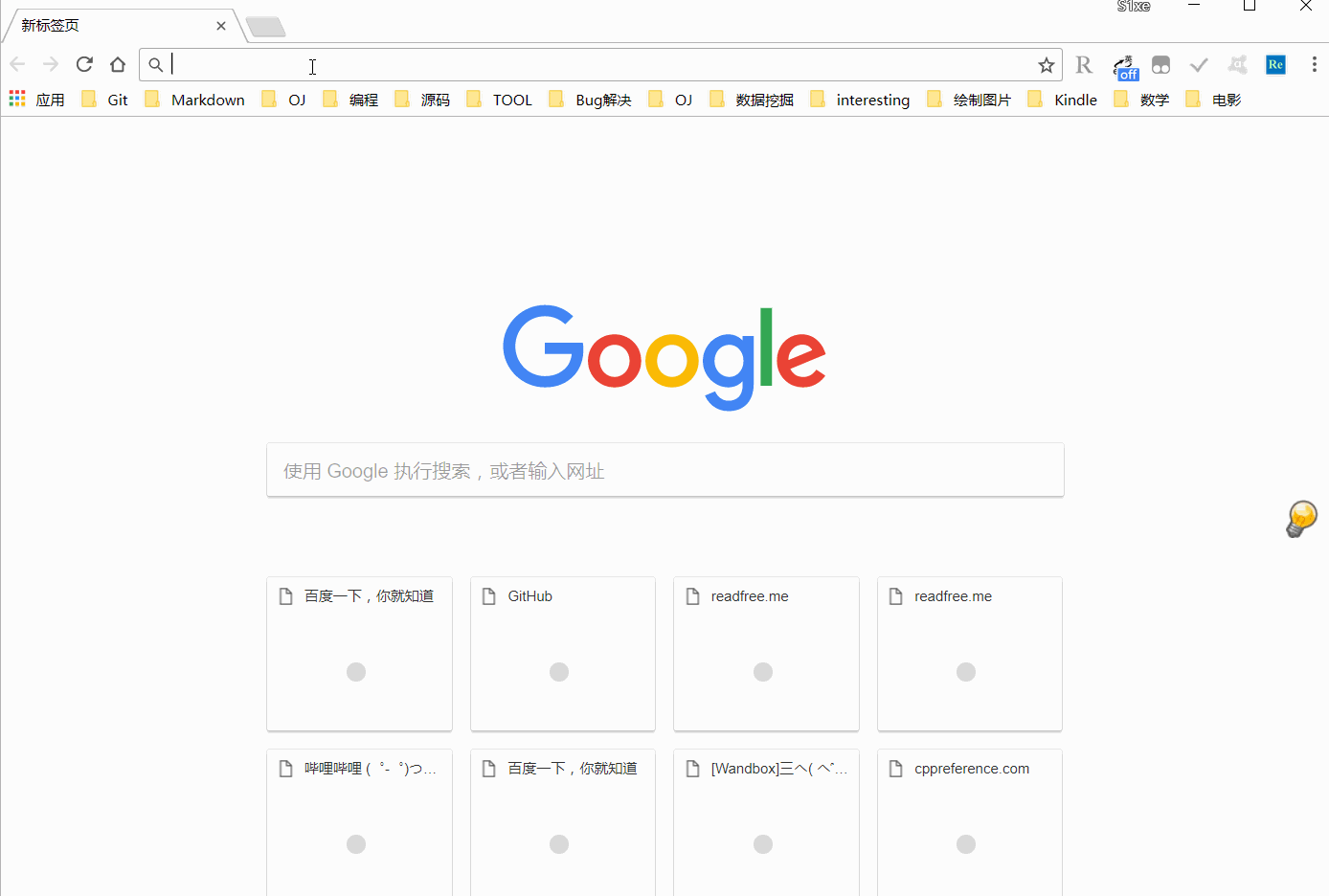Open the 哔哩哔哩 most-visited tile
The height and width of the screenshot is (896, 1329).
[x=359, y=822]
